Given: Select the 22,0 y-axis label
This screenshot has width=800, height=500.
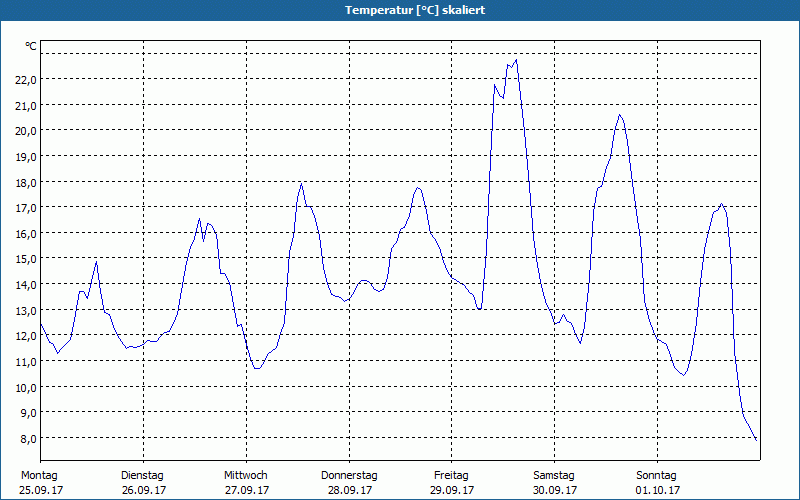Looking at the screenshot, I should pyautogui.click(x=27, y=80).
